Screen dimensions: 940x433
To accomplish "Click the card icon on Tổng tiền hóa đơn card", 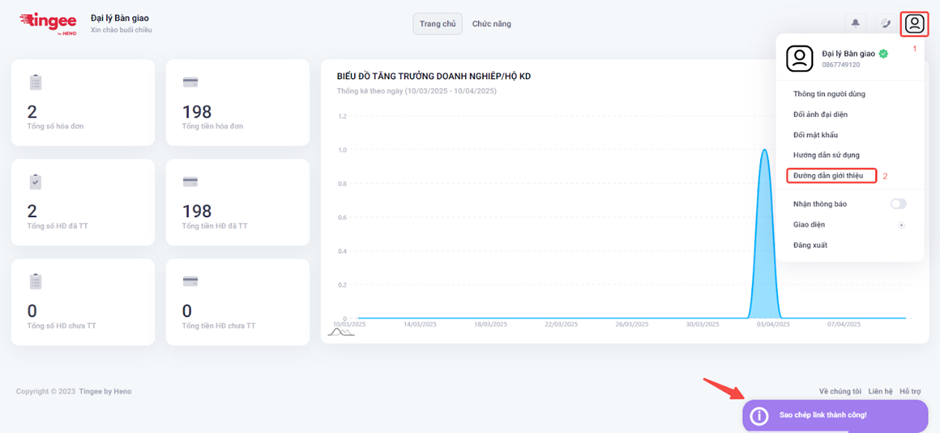I will [x=190, y=81].
